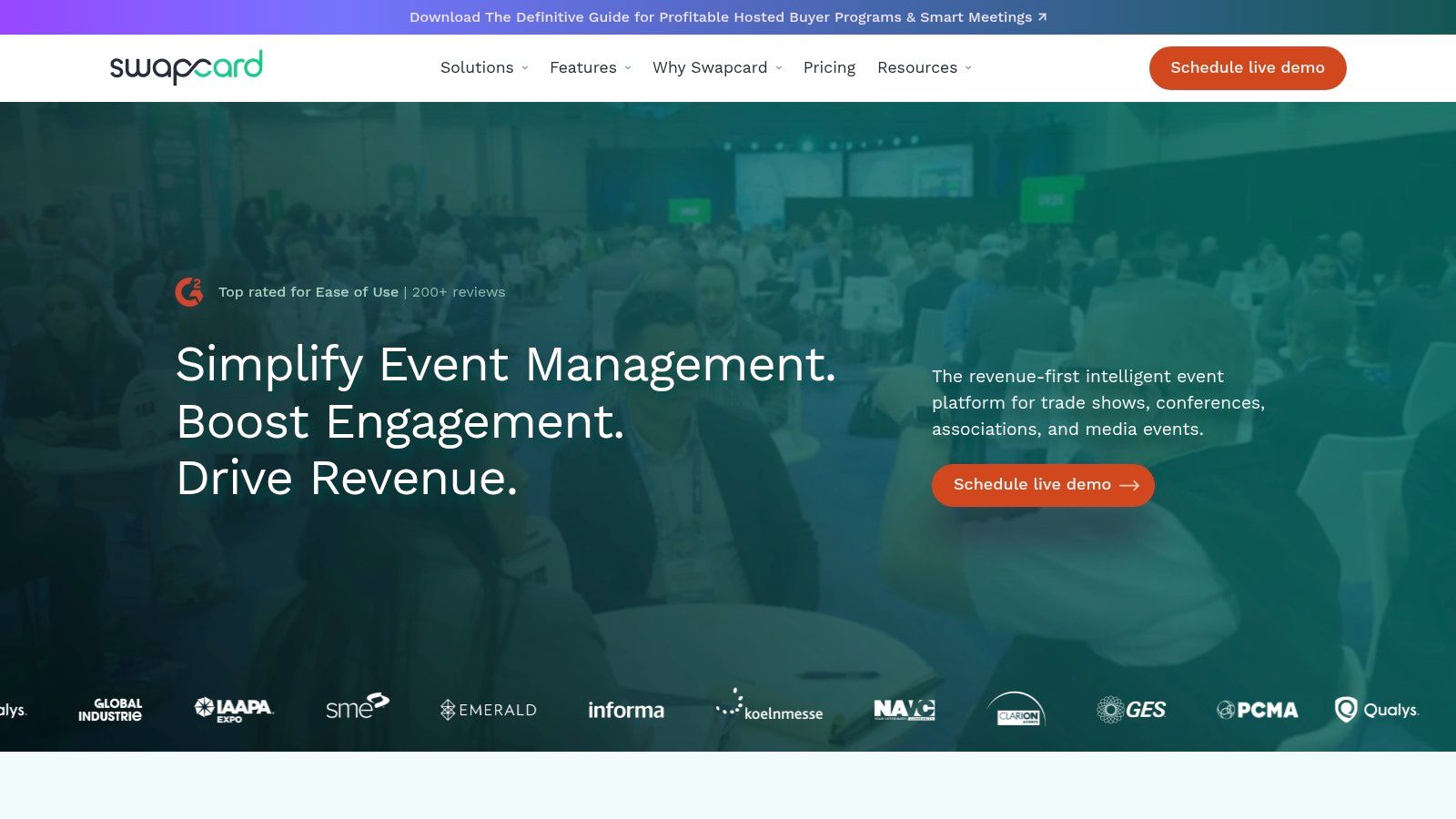Click the 200+ reviews text
Screen dimensions: 1456x819
coord(459,292)
